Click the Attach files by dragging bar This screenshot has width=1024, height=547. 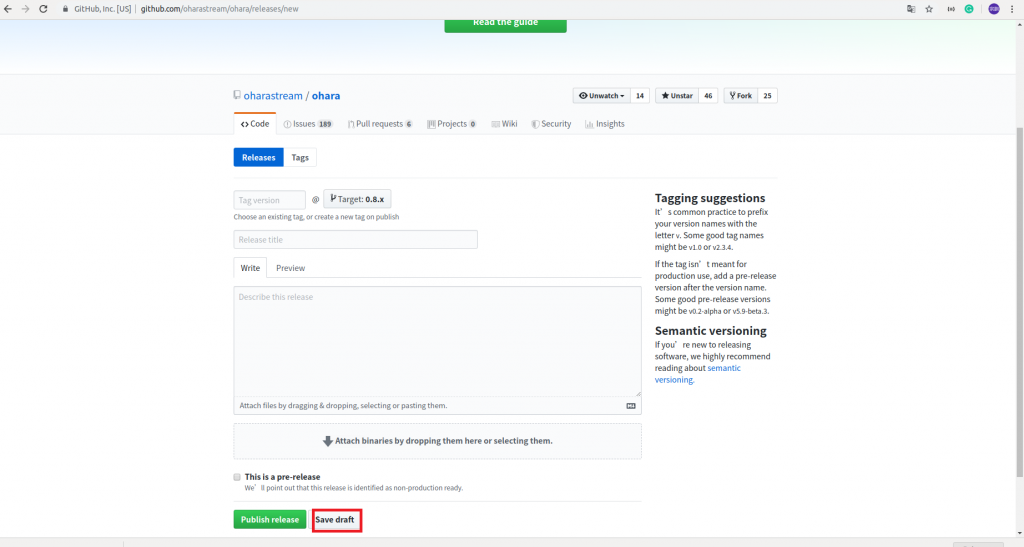(x=438, y=405)
